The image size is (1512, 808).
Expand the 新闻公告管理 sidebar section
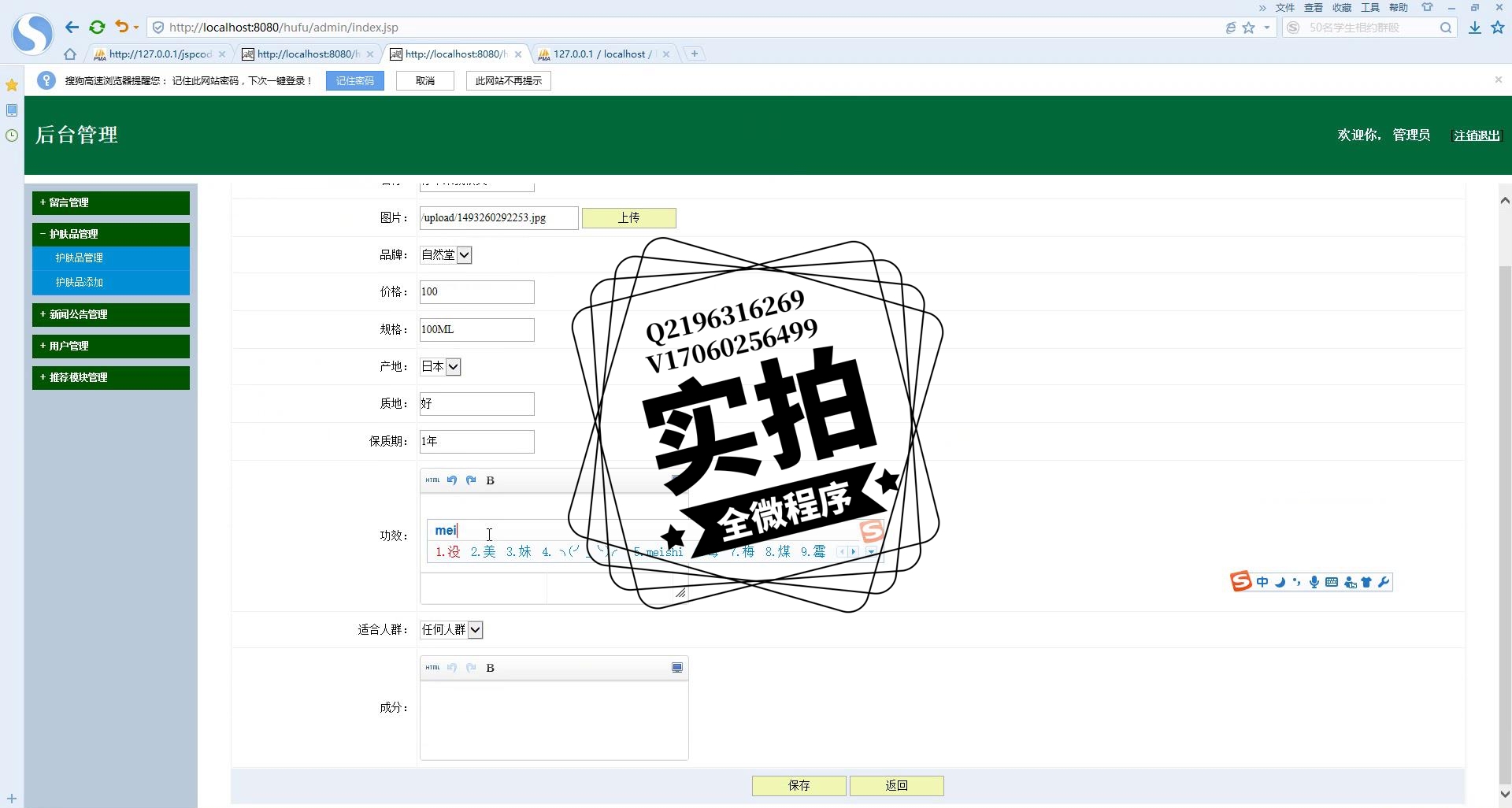(x=111, y=314)
